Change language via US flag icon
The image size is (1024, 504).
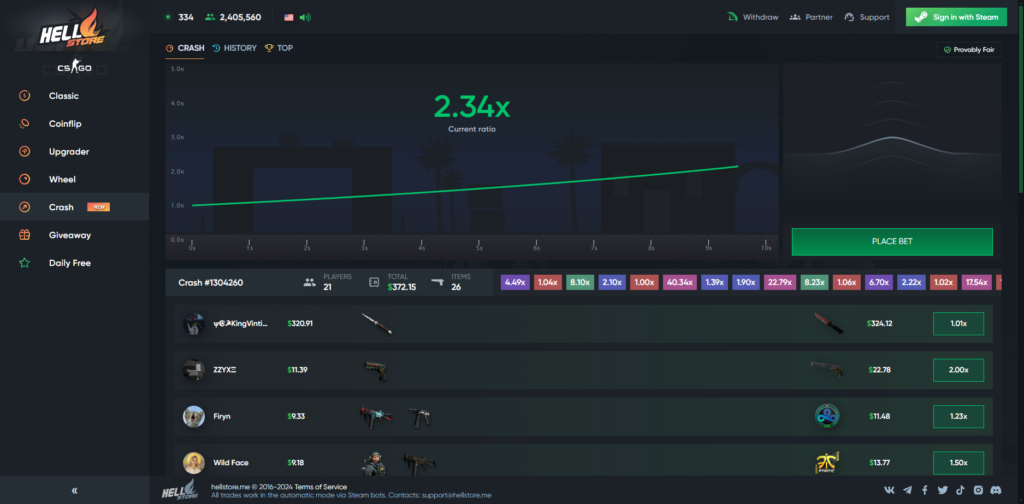289,18
